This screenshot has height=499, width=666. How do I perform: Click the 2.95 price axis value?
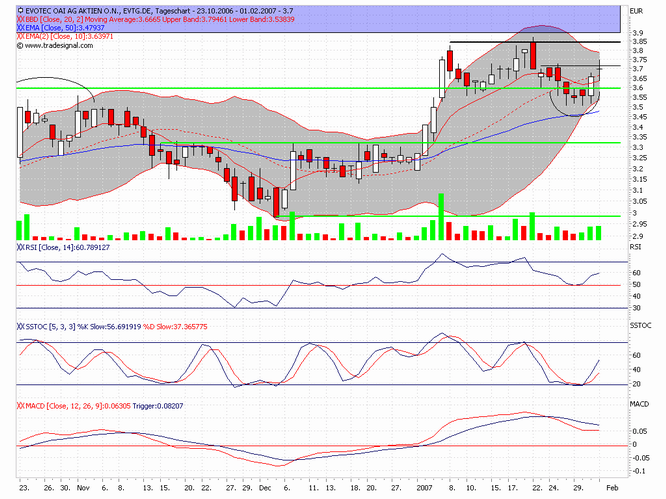pyautogui.click(x=639, y=224)
